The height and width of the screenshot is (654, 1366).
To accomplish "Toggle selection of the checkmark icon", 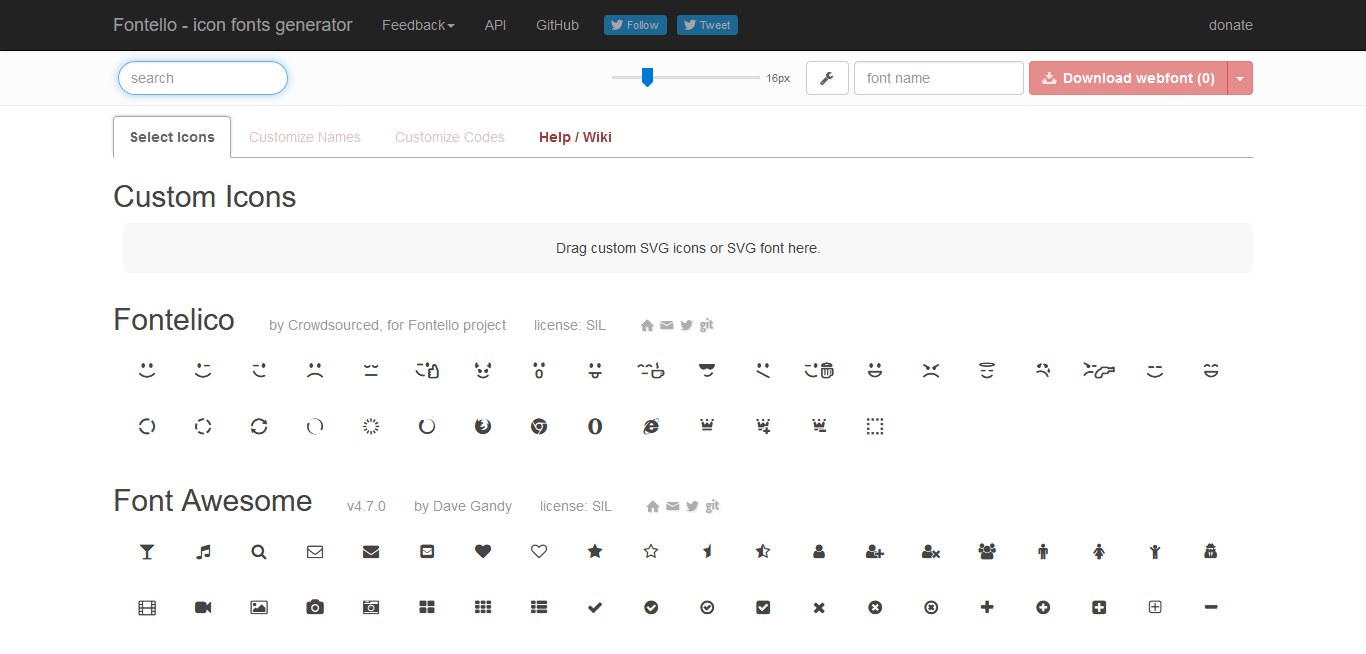I will pyautogui.click(x=595, y=607).
